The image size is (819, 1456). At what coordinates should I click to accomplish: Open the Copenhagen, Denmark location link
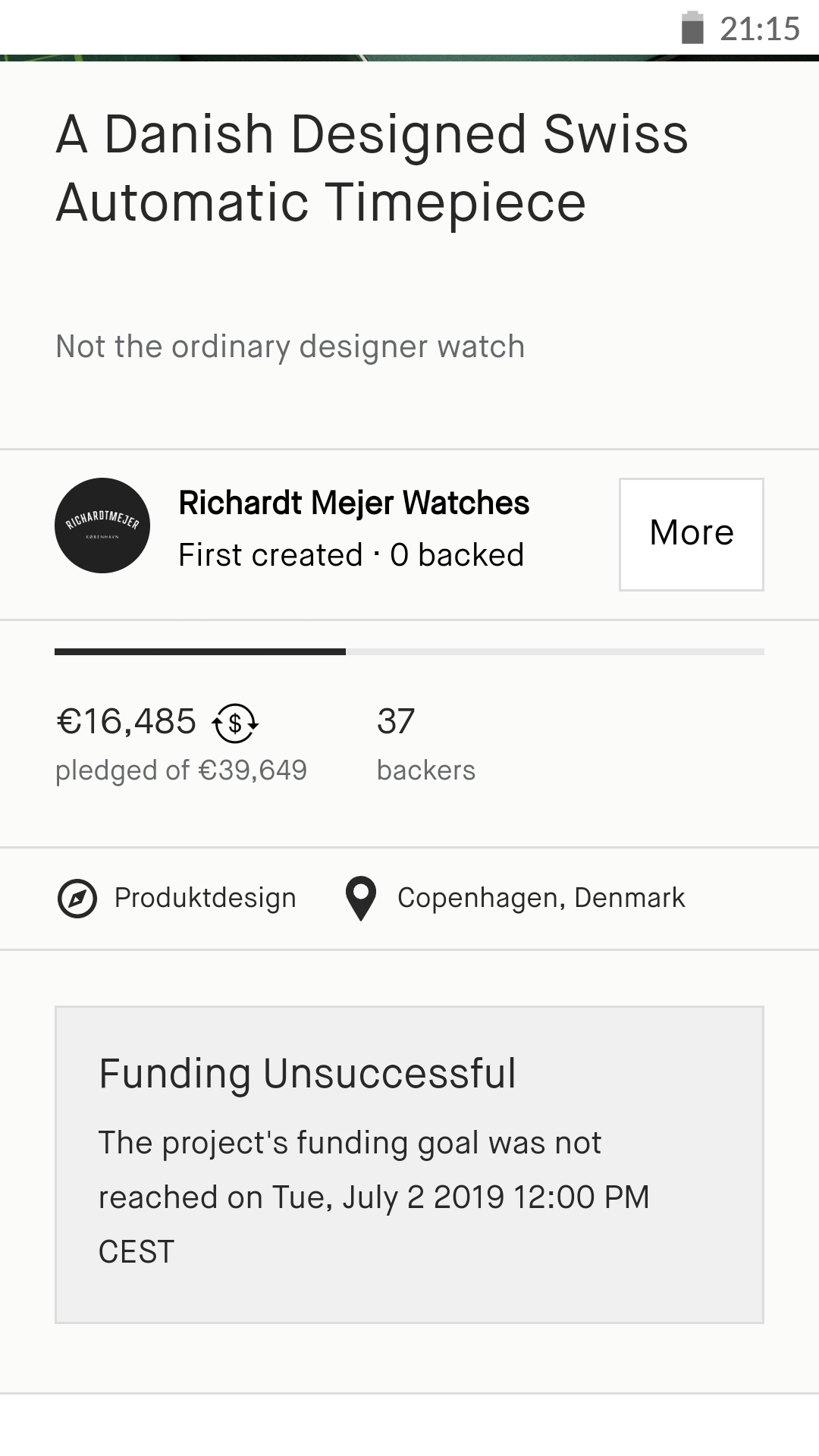(x=541, y=898)
